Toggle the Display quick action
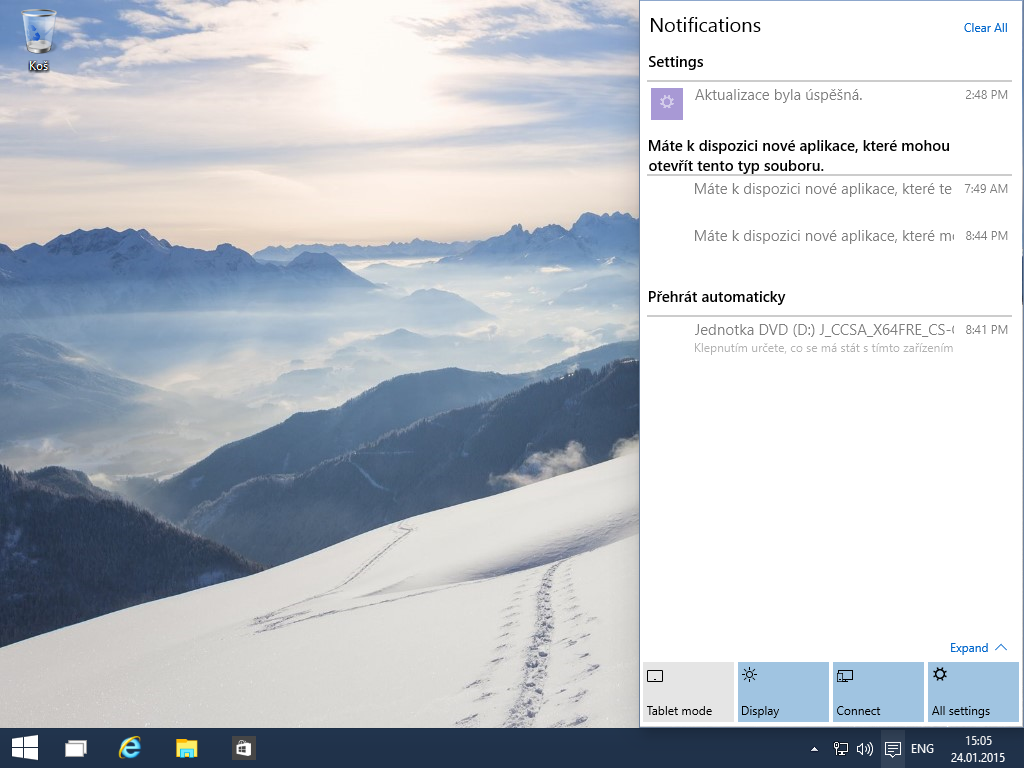The width and height of the screenshot is (1024, 768). [x=782, y=691]
